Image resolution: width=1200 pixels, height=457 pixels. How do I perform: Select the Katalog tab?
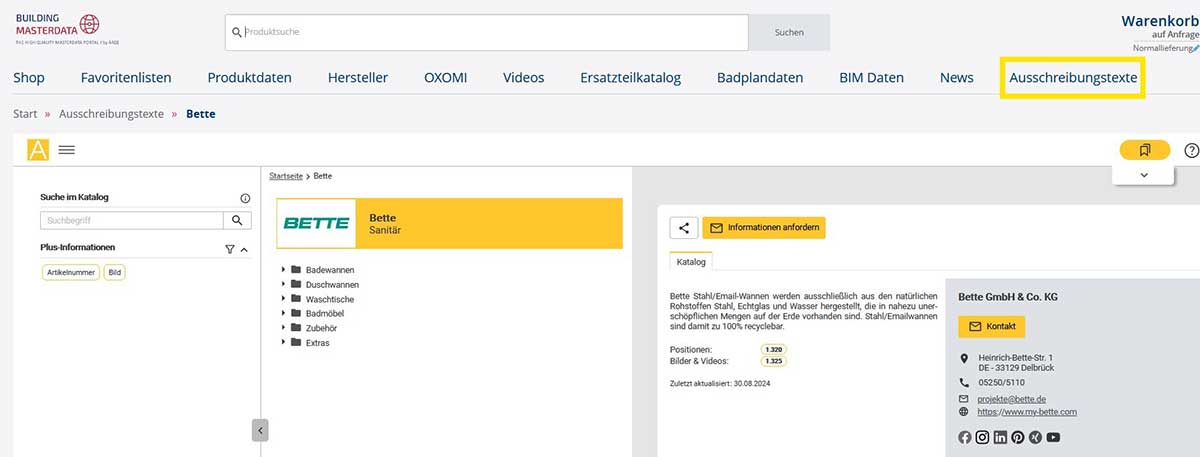pos(691,262)
